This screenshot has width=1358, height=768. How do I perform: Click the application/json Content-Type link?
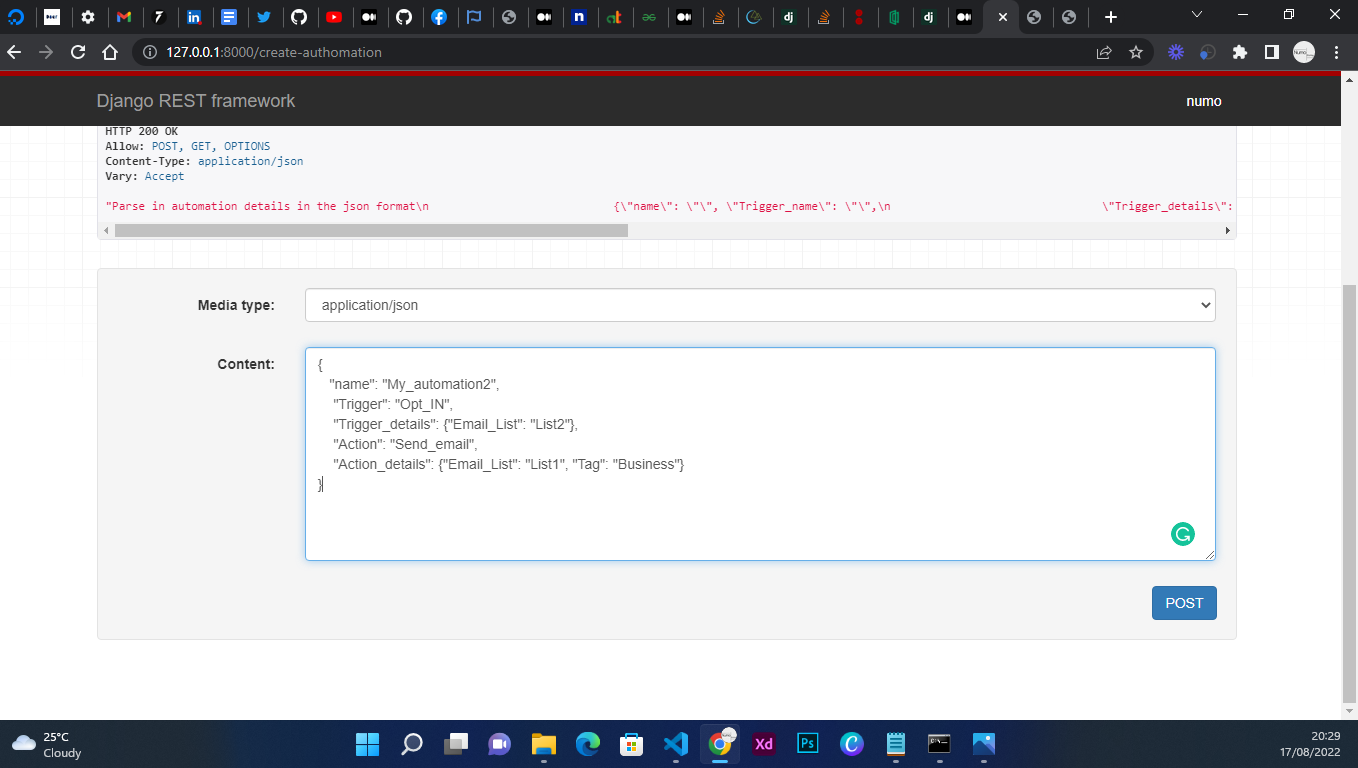pyautogui.click(x=251, y=161)
